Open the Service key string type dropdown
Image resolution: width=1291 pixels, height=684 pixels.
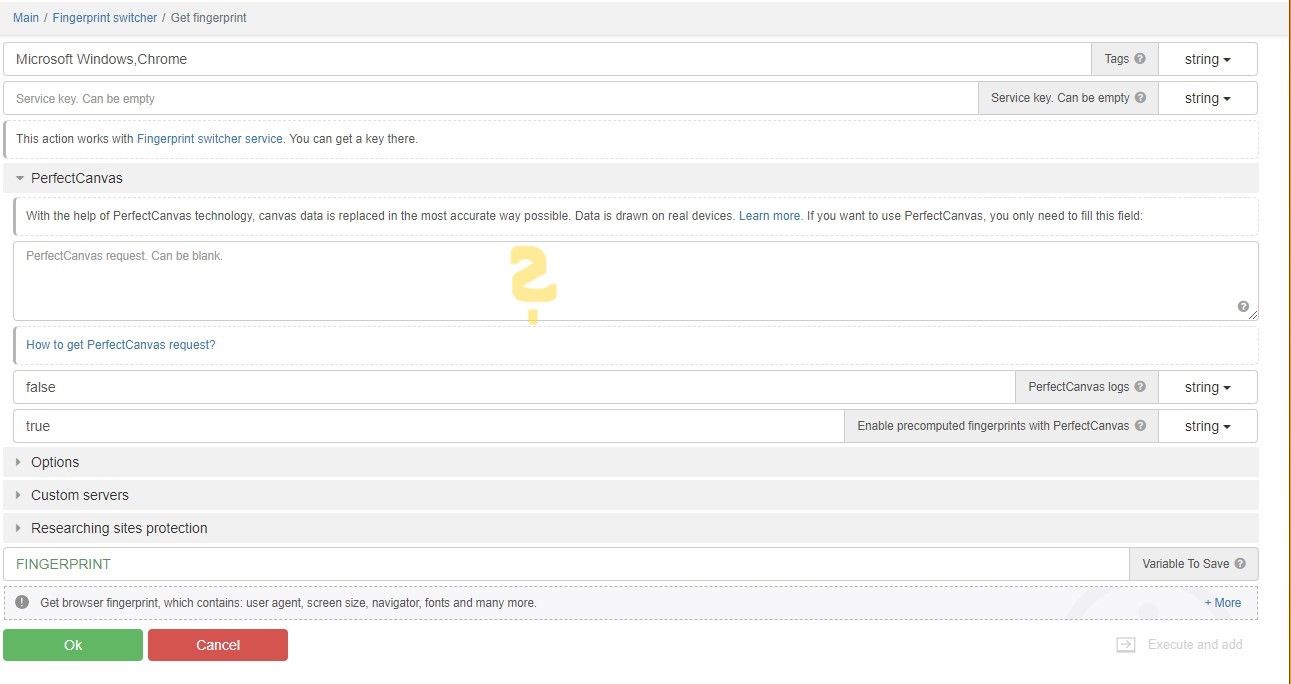[1207, 98]
